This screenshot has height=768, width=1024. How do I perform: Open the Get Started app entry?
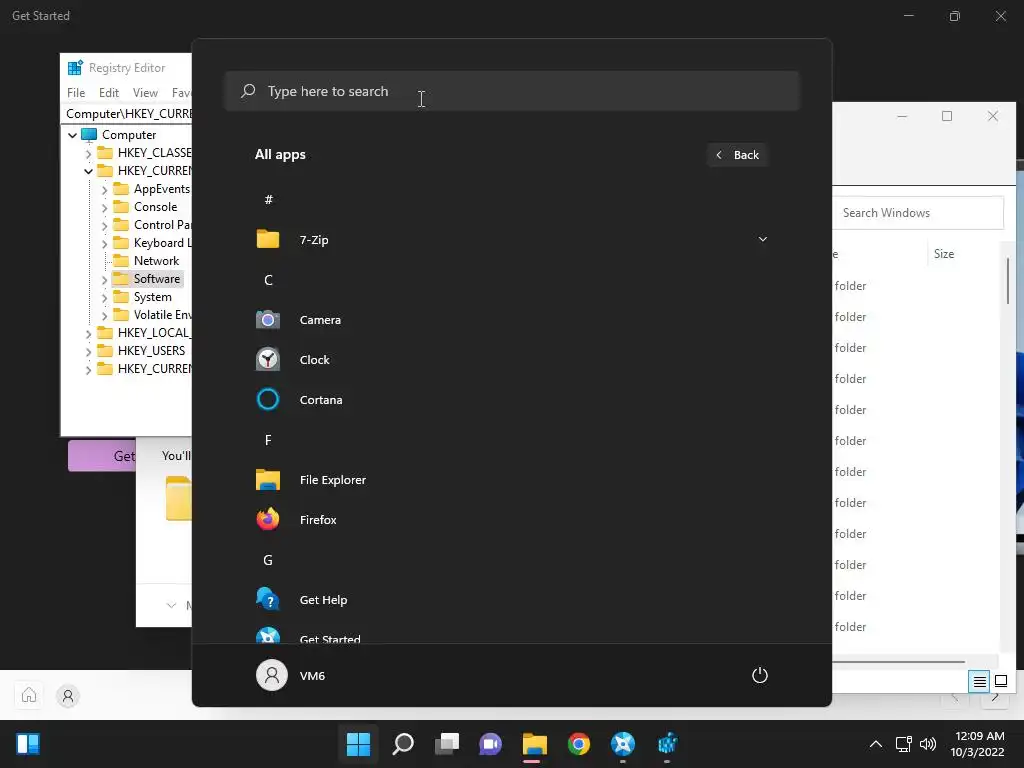click(511, 635)
